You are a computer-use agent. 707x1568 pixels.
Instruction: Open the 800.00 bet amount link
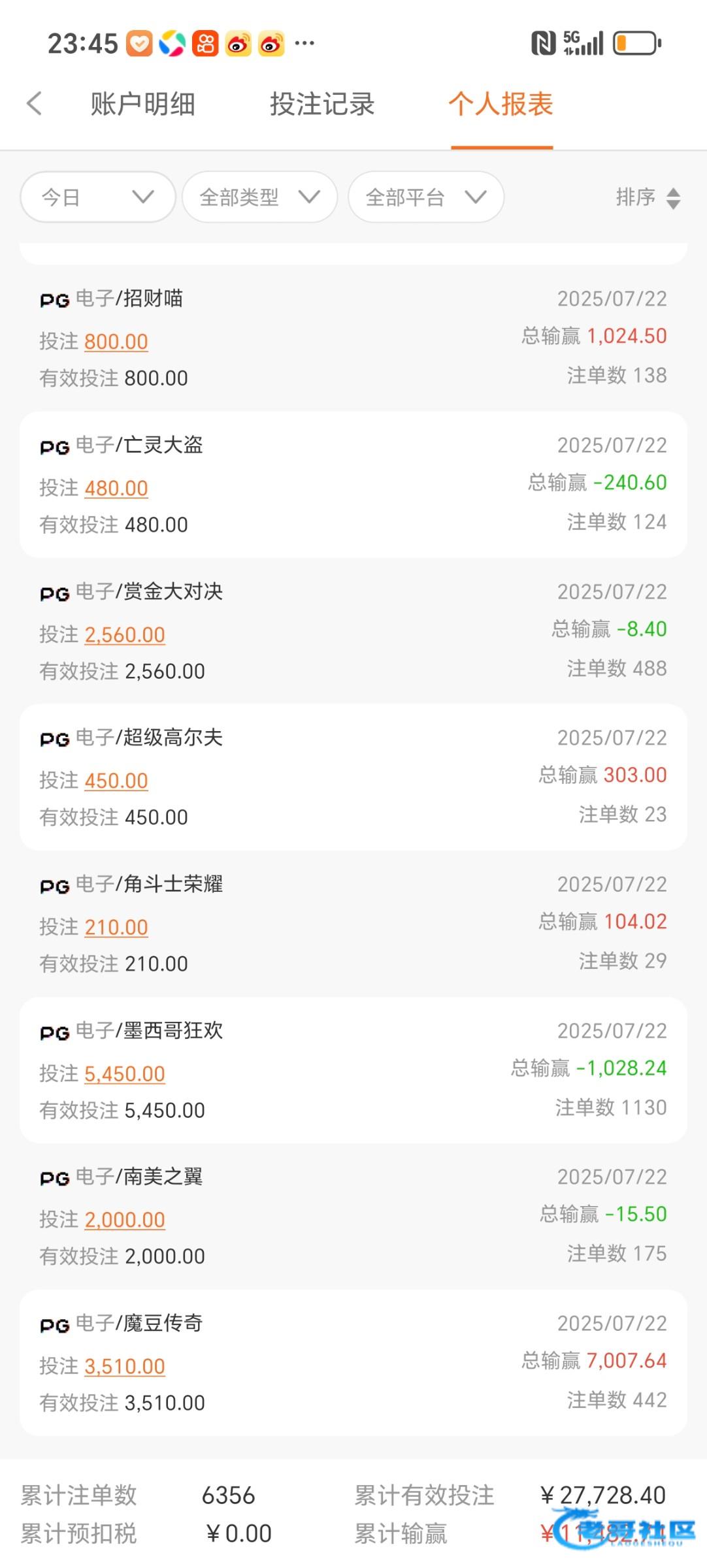point(116,342)
